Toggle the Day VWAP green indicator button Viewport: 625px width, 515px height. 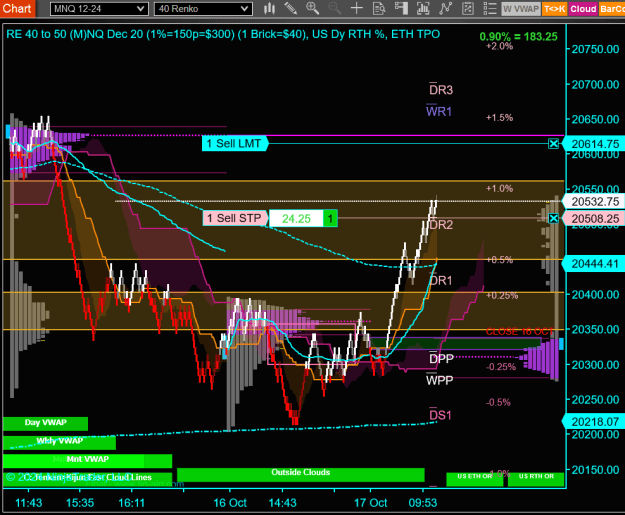coord(45,423)
